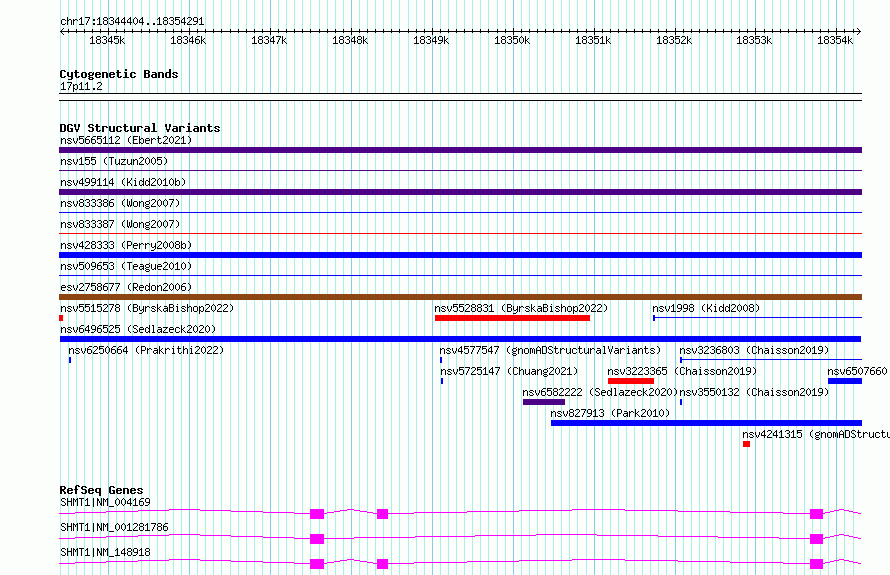Screen dimensions: 890x575
Task: Click nsv833387 (Wong2007) label
Action: coord(120,224)
